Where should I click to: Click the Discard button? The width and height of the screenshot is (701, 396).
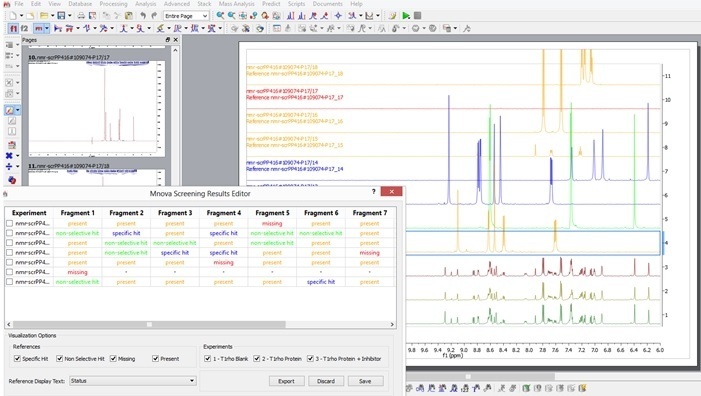(x=326, y=381)
